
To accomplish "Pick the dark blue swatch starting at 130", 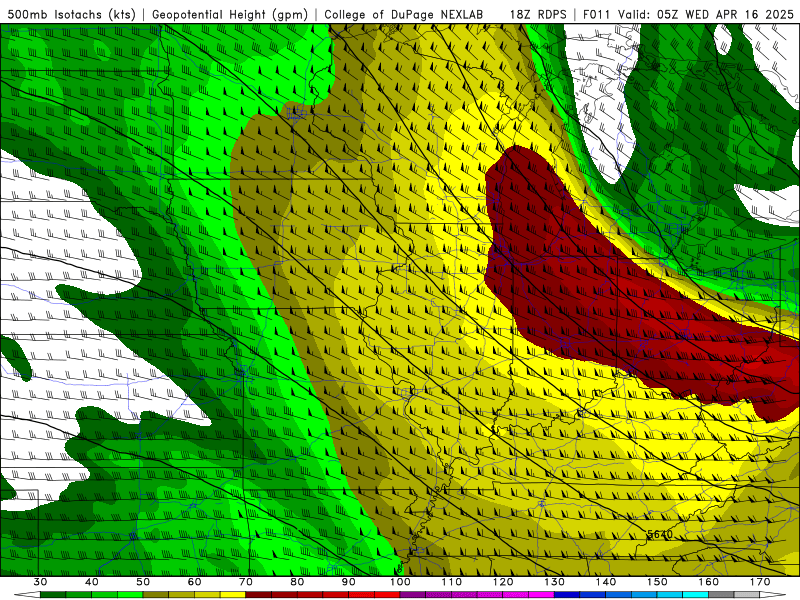I will 567,595.
